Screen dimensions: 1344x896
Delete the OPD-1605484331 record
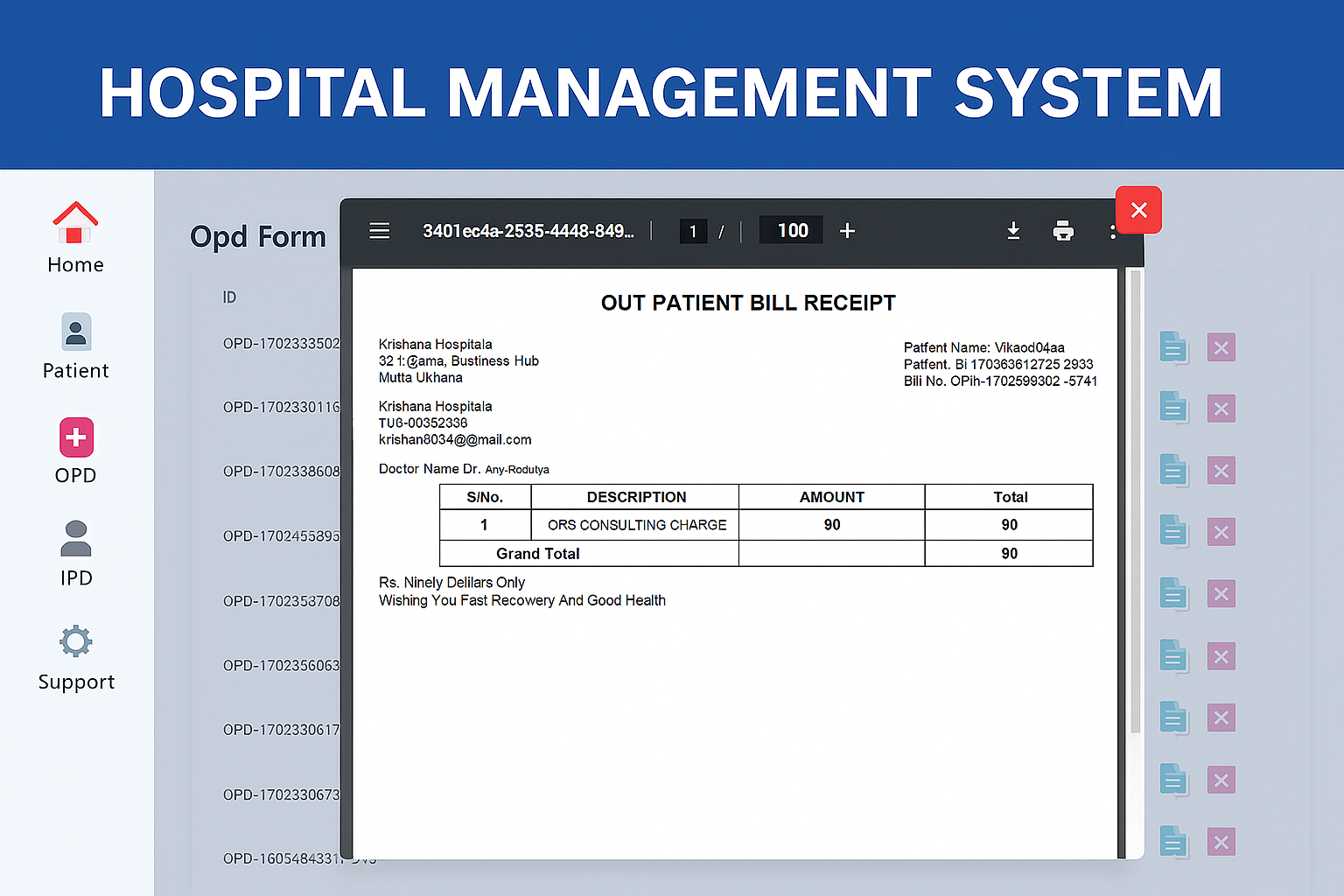pos(1221,843)
